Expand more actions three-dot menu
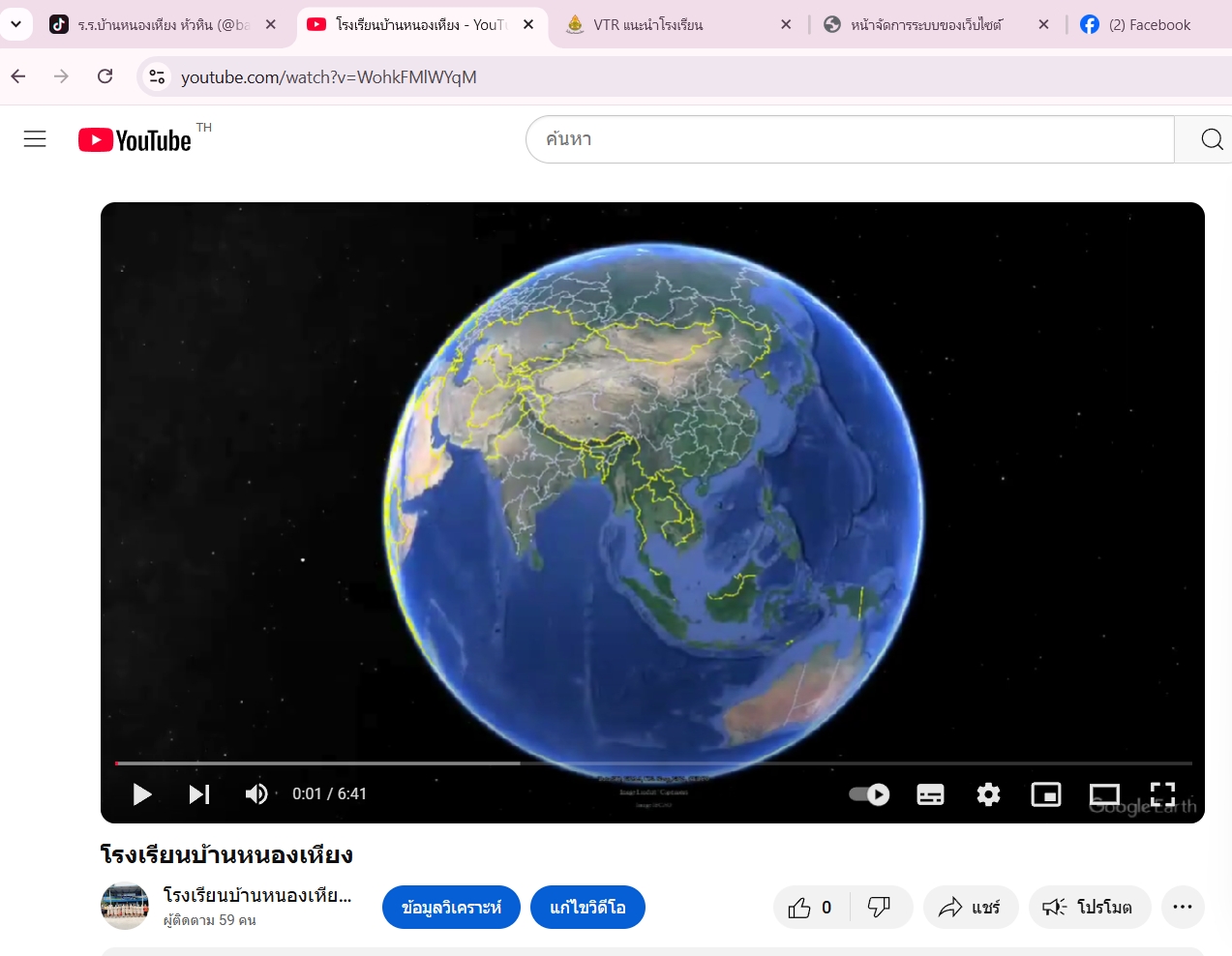The image size is (1232, 956). [x=1182, y=907]
